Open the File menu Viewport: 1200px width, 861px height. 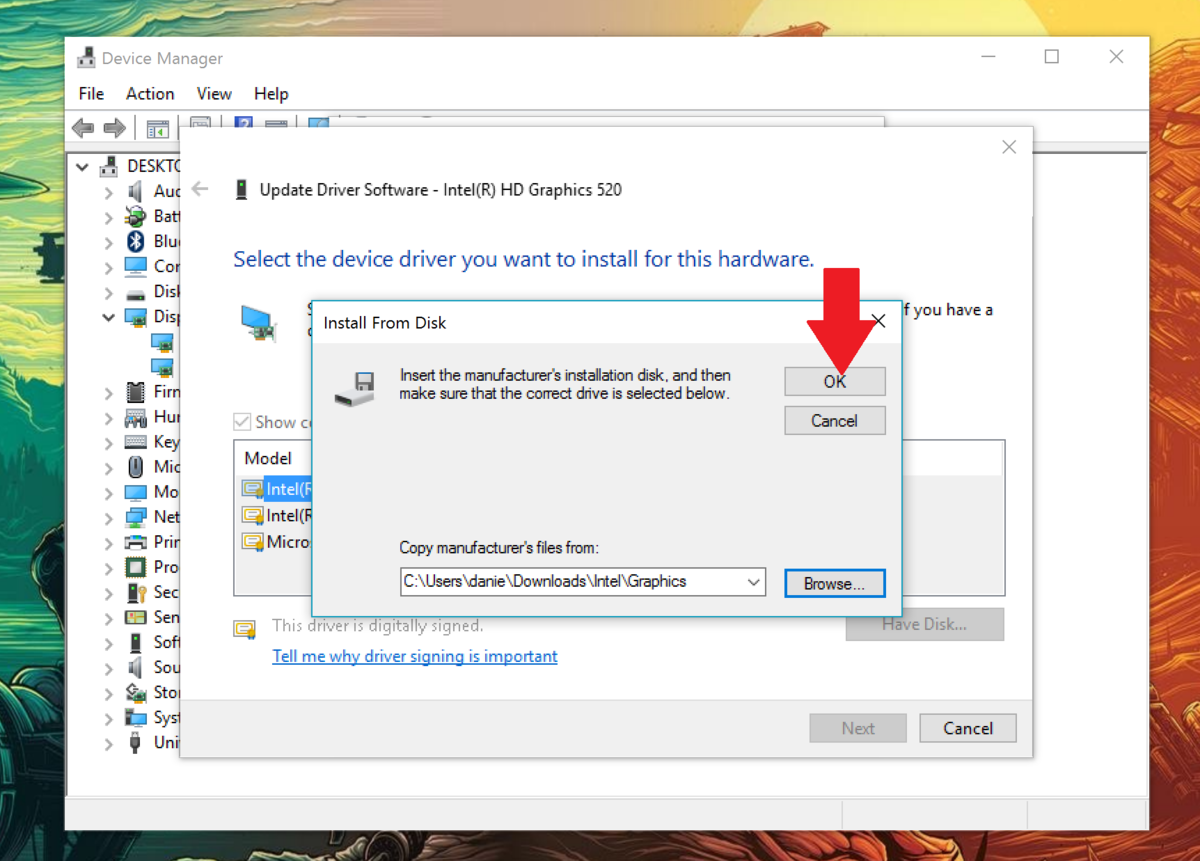pos(91,94)
